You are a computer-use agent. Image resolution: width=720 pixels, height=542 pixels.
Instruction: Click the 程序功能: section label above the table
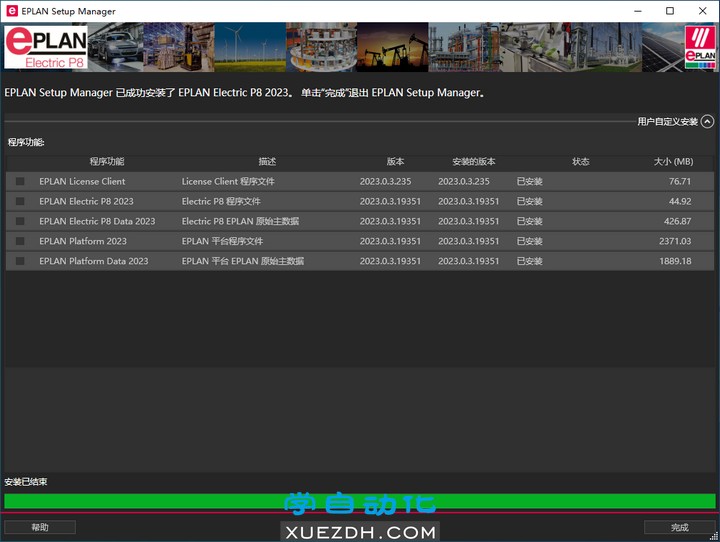pos(26,142)
